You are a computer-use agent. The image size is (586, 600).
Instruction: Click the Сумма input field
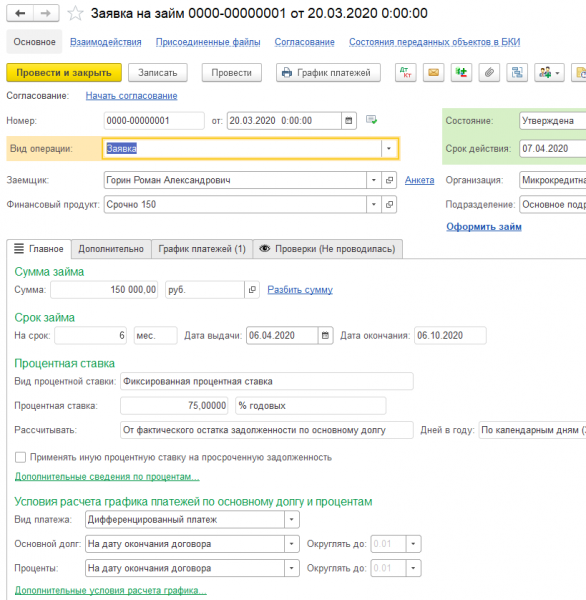[x=104, y=290]
